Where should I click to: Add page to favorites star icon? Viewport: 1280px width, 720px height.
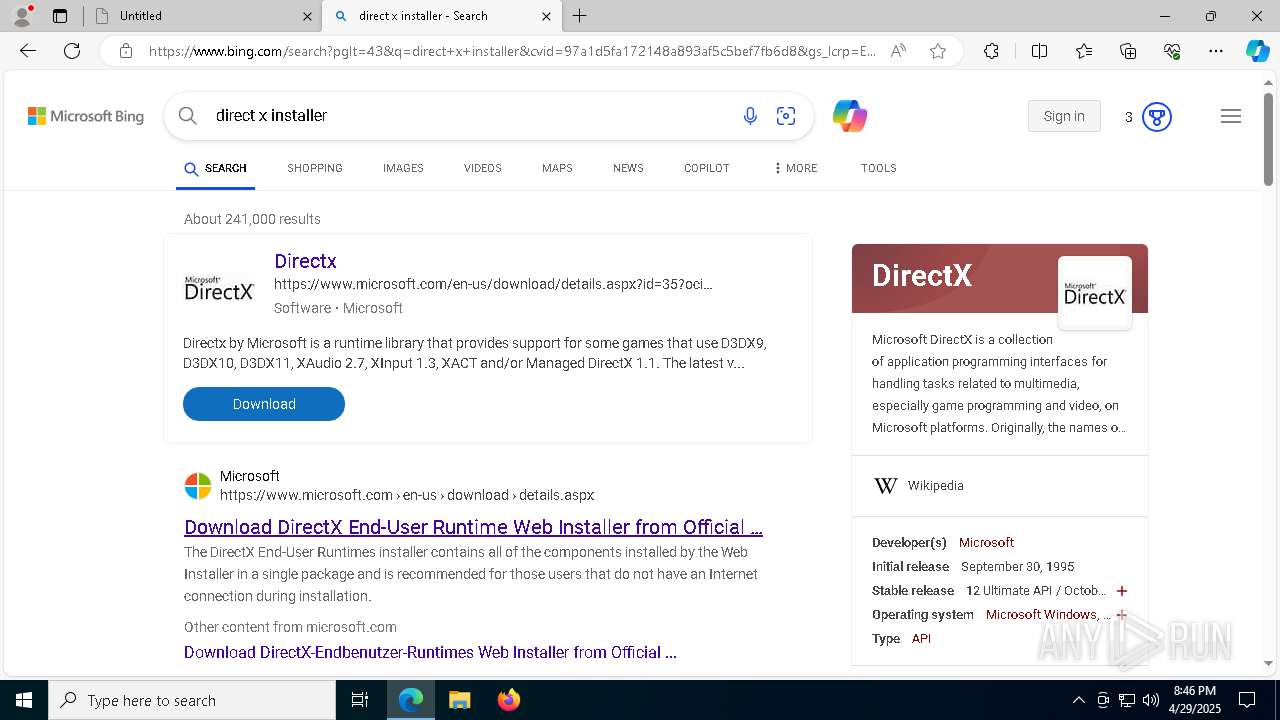click(x=938, y=51)
